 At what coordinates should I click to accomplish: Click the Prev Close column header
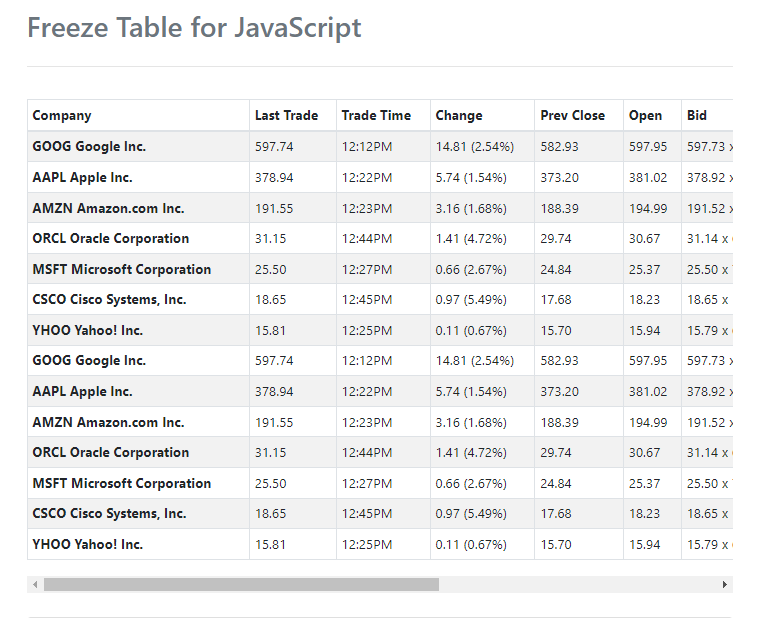[579, 115]
